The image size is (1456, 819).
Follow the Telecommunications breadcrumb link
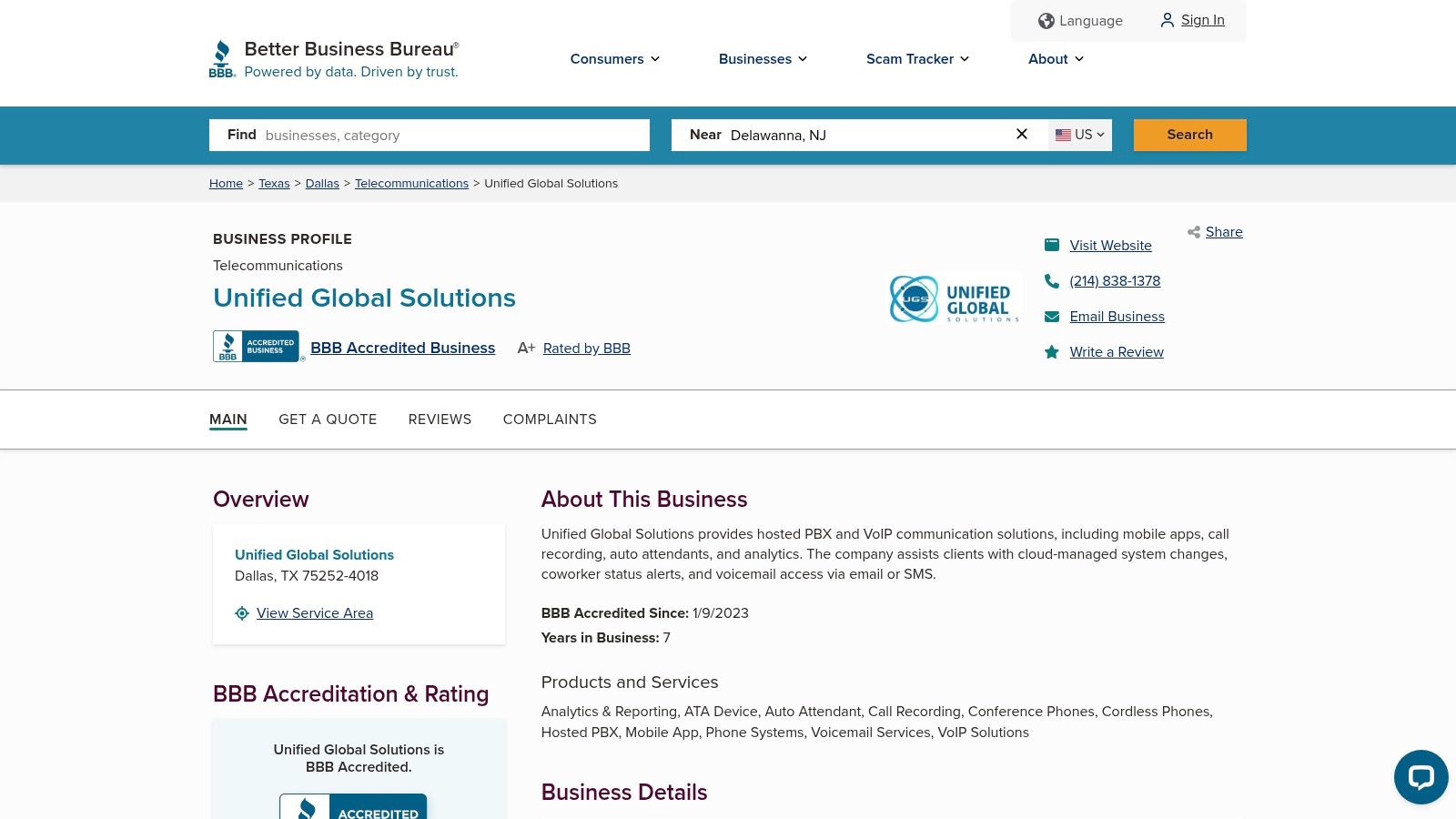tap(411, 183)
